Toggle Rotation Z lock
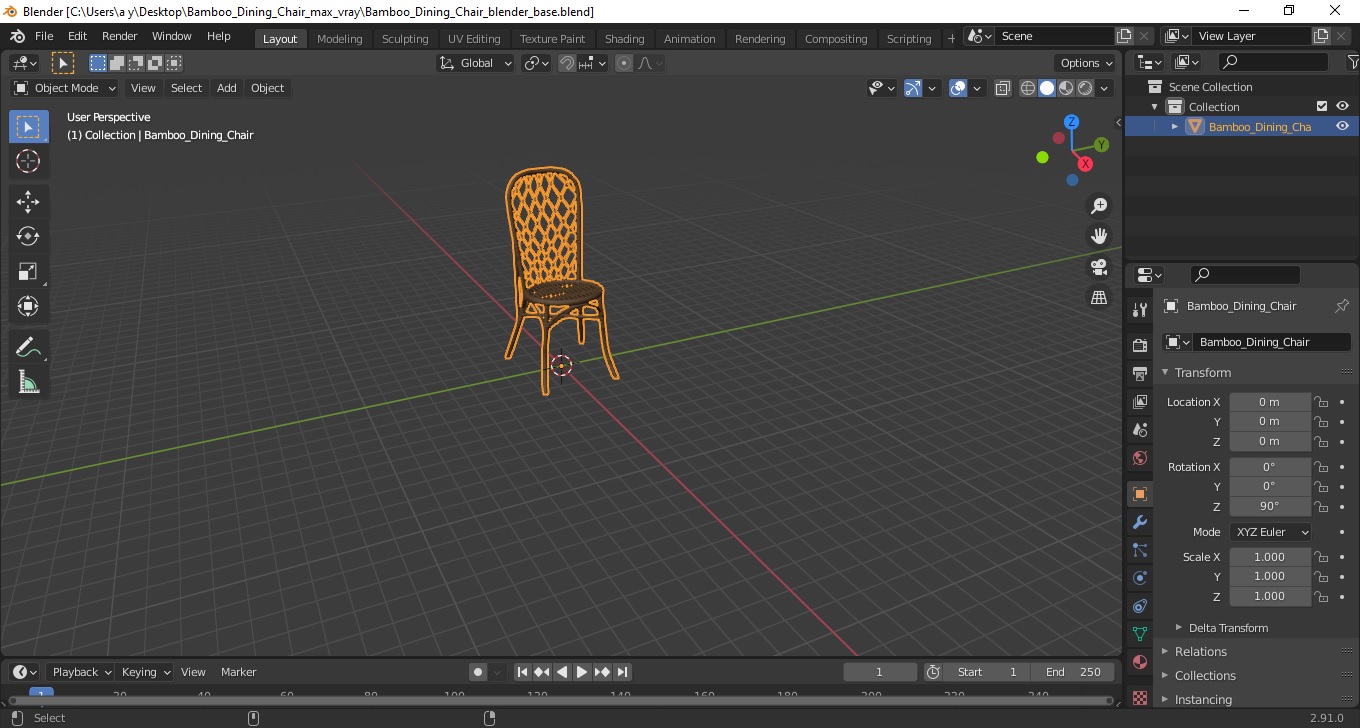Image resolution: width=1360 pixels, height=728 pixels. coord(1321,506)
